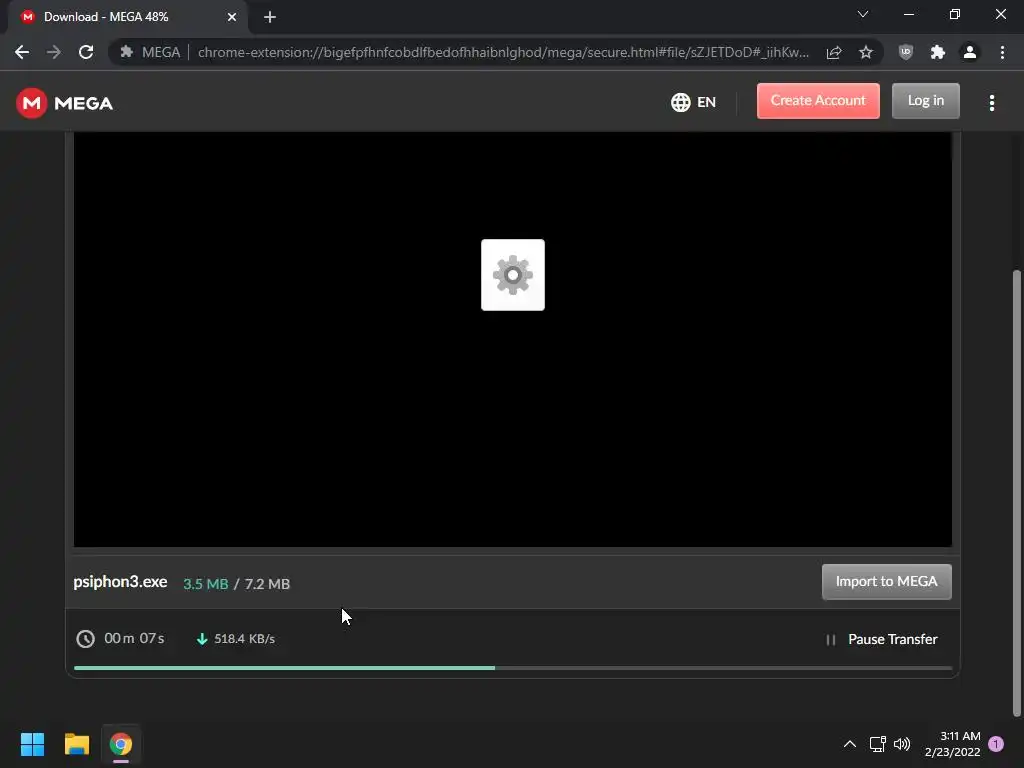Restore down the Chrome window
The height and width of the screenshot is (768, 1024).
(955, 14)
